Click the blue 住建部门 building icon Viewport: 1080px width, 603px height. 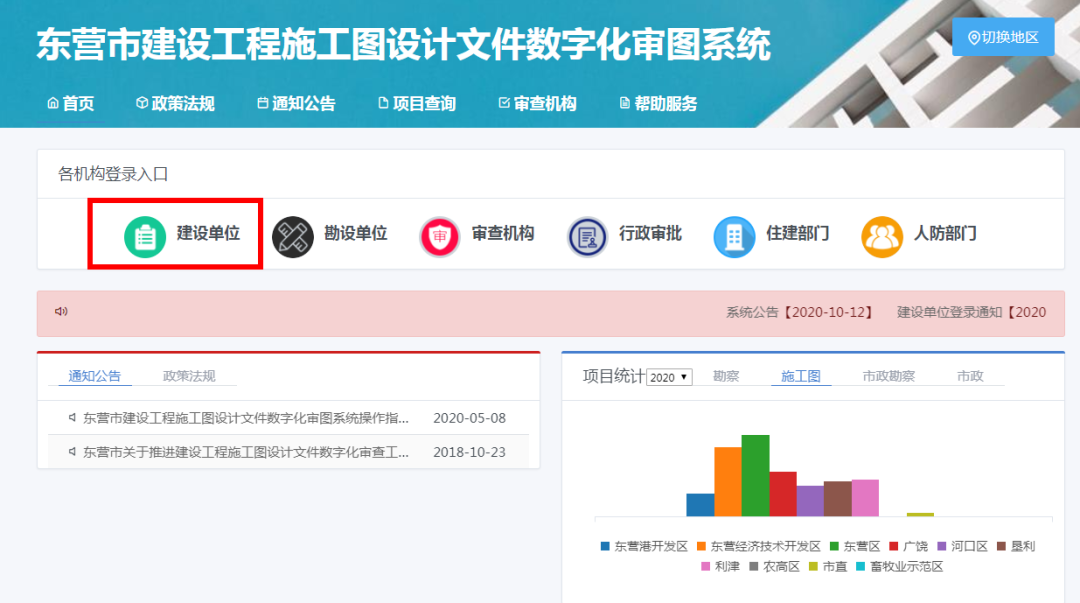click(x=734, y=236)
